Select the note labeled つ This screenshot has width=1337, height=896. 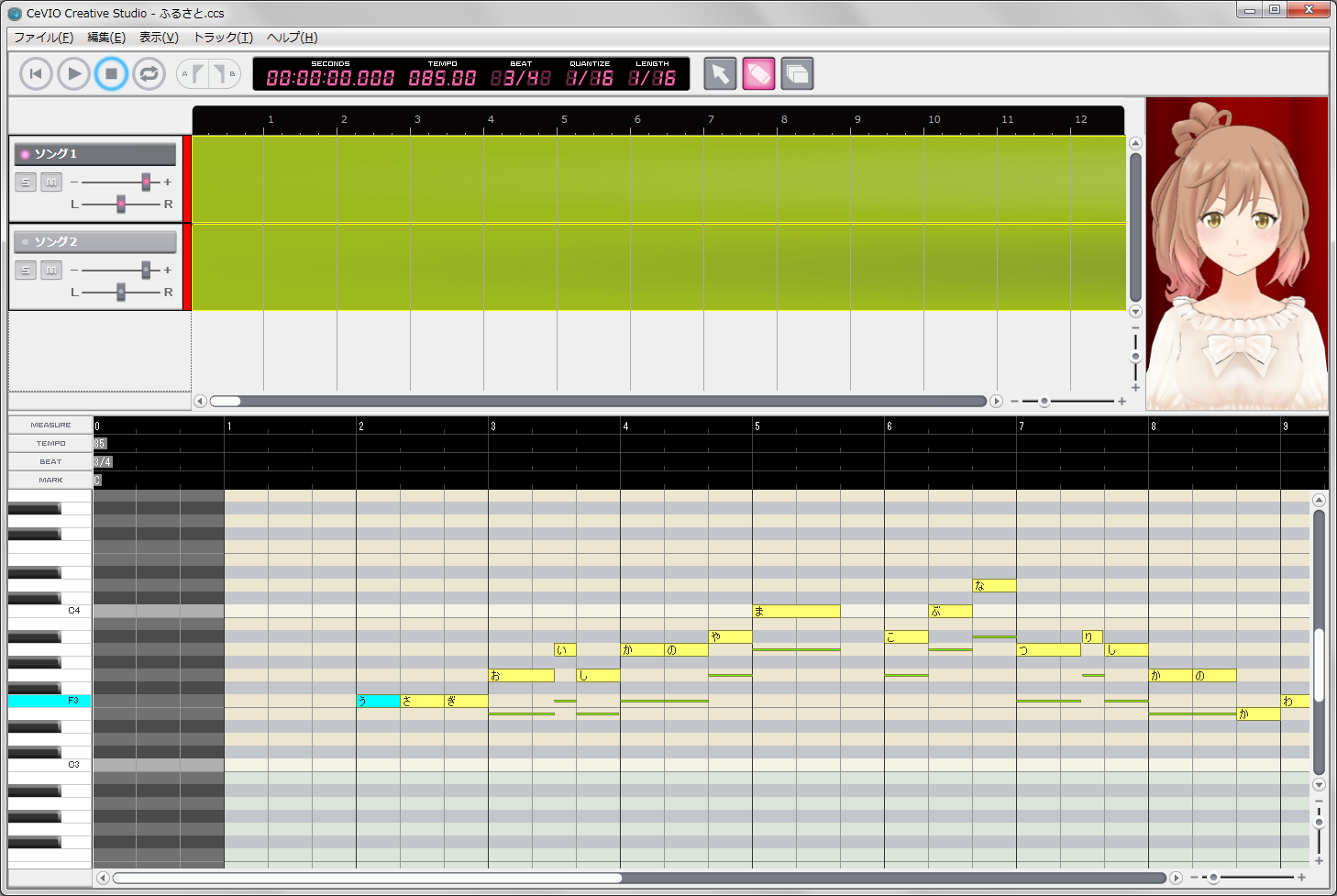pyautogui.click(x=1048, y=649)
